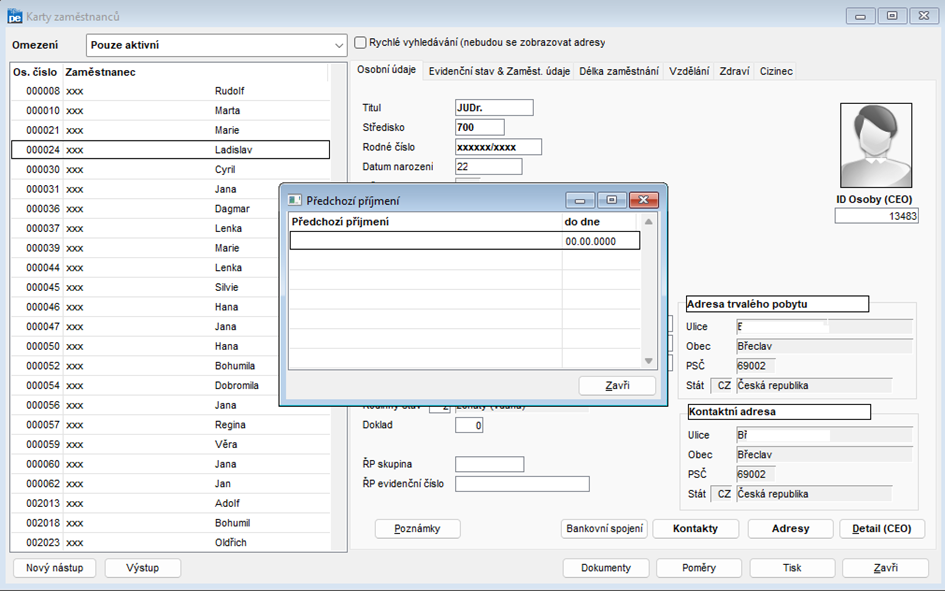Viewport: 945px width, 591px height.
Task: Select employee row 000010 Marta
Action: [x=171, y=111]
